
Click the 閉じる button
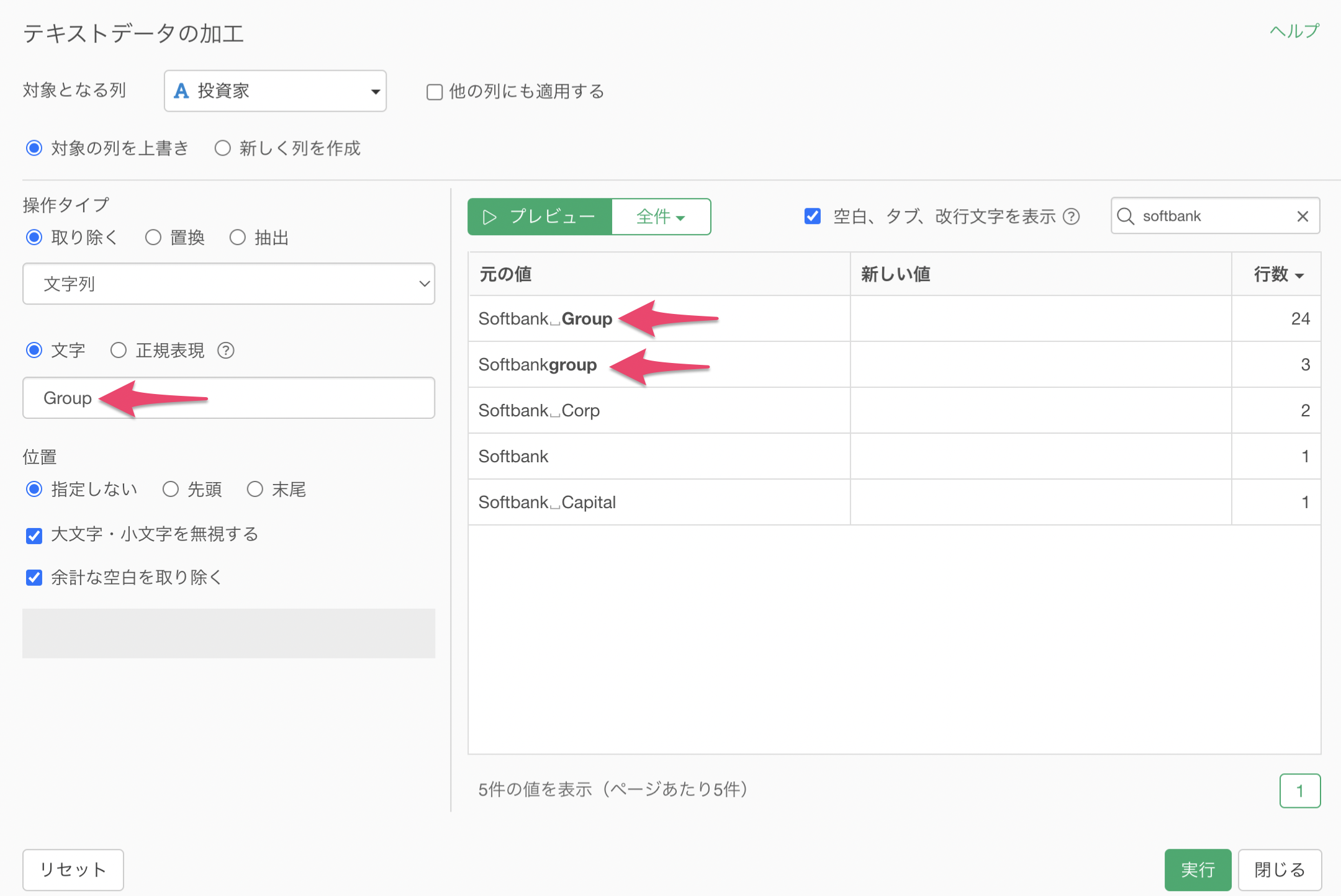(1280, 869)
